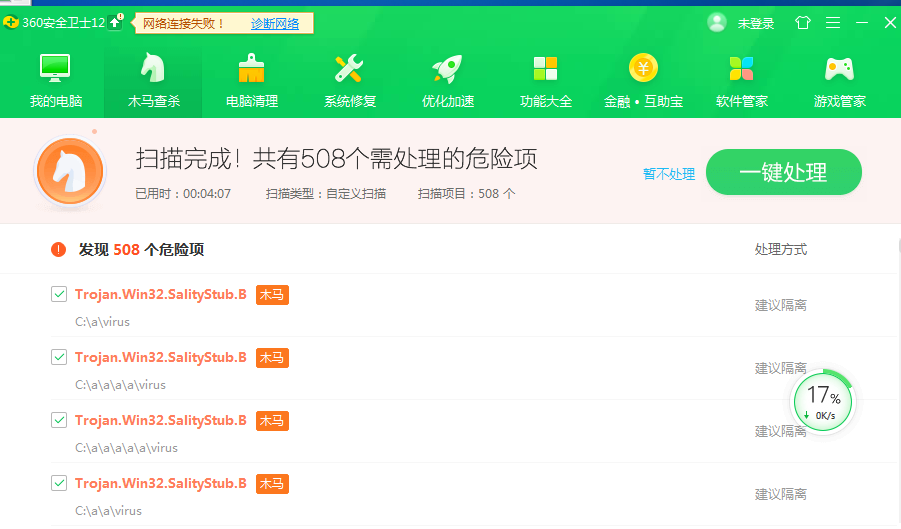Viewport: 901px width, 529px height.
Task: Open 功能大全 grid icon
Action: tap(545, 68)
